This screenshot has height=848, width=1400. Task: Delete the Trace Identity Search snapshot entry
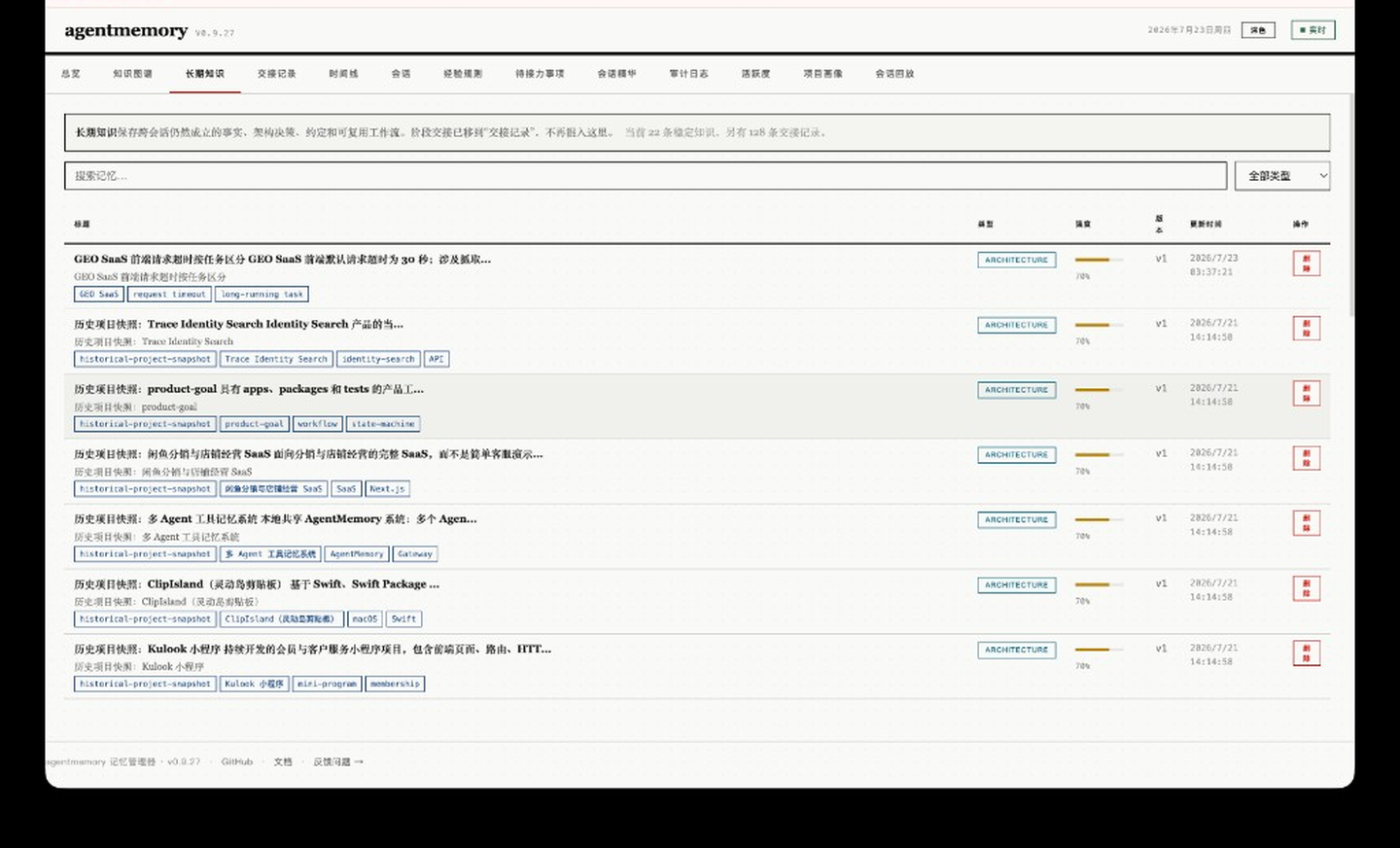[x=1306, y=329]
